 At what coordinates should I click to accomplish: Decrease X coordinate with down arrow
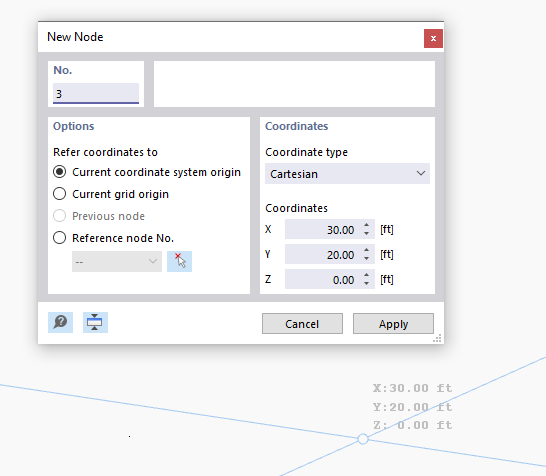366,233
